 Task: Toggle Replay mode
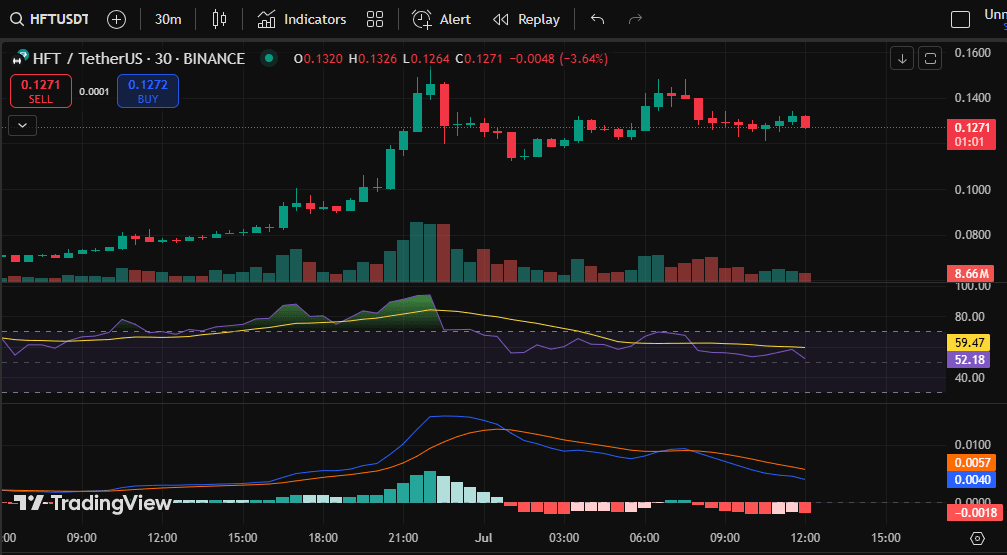526,19
